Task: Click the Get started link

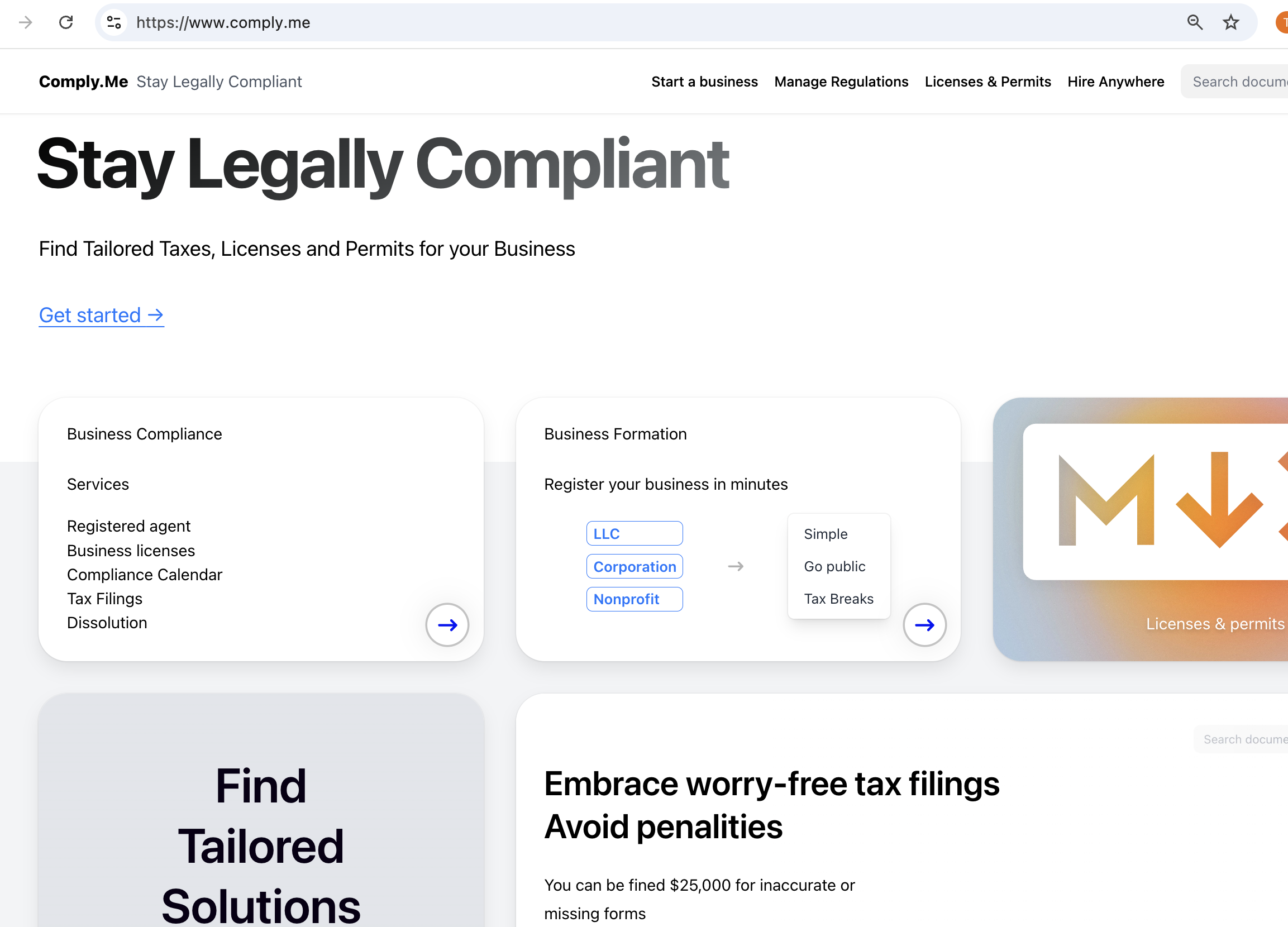Action: [101, 315]
